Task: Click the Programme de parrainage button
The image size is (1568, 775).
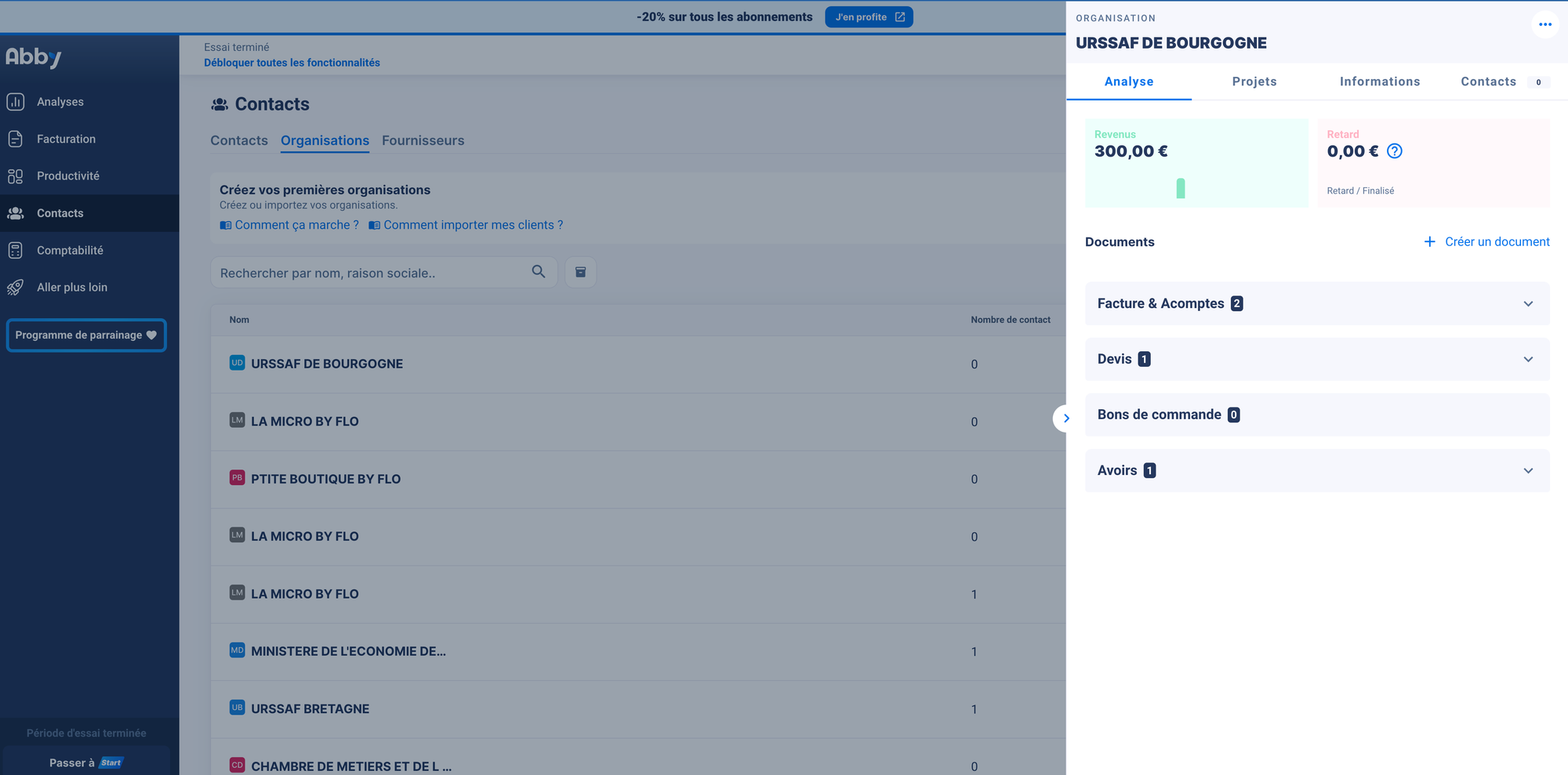Action: pos(86,335)
